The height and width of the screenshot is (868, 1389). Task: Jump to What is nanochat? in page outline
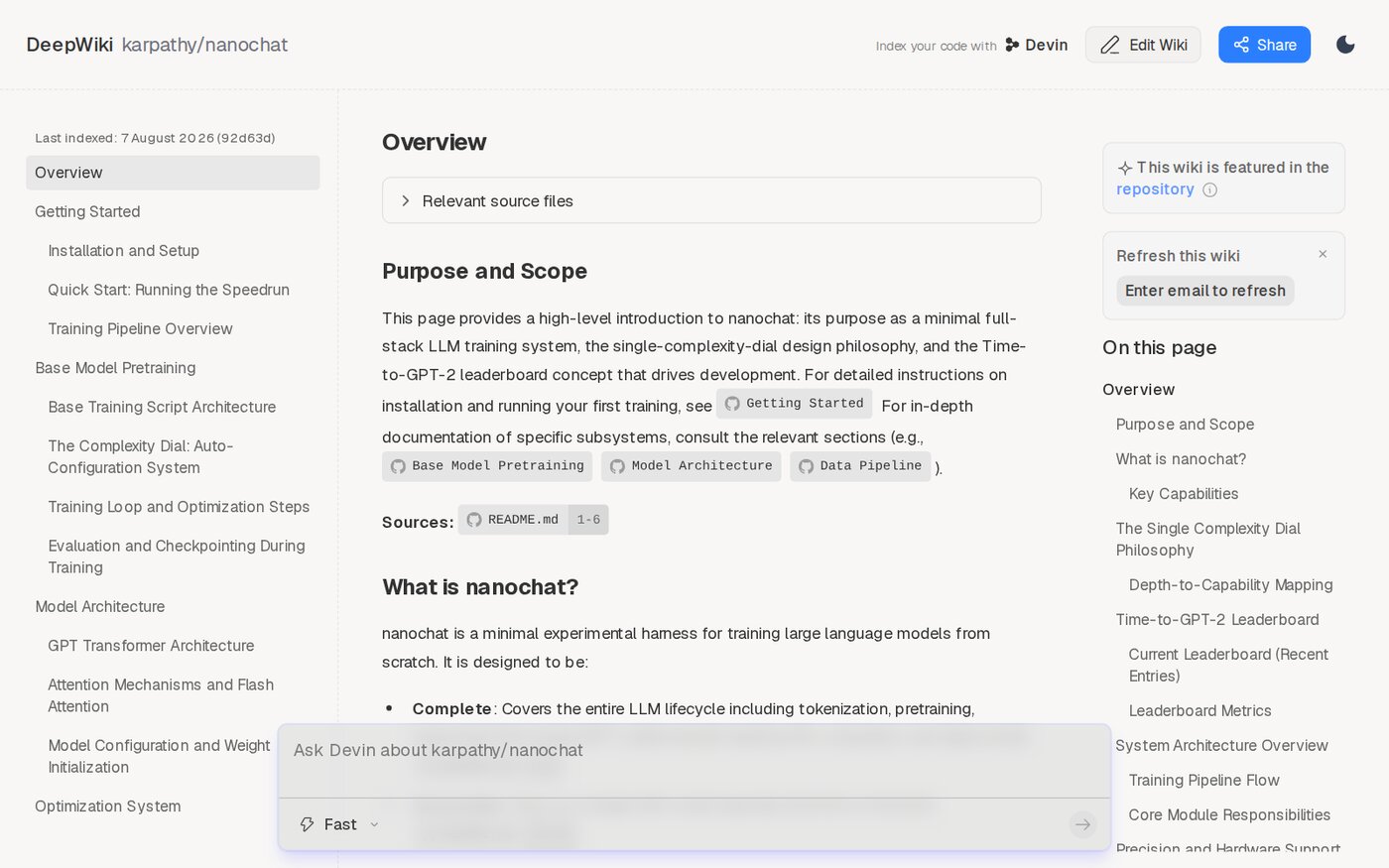click(1181, 459)
